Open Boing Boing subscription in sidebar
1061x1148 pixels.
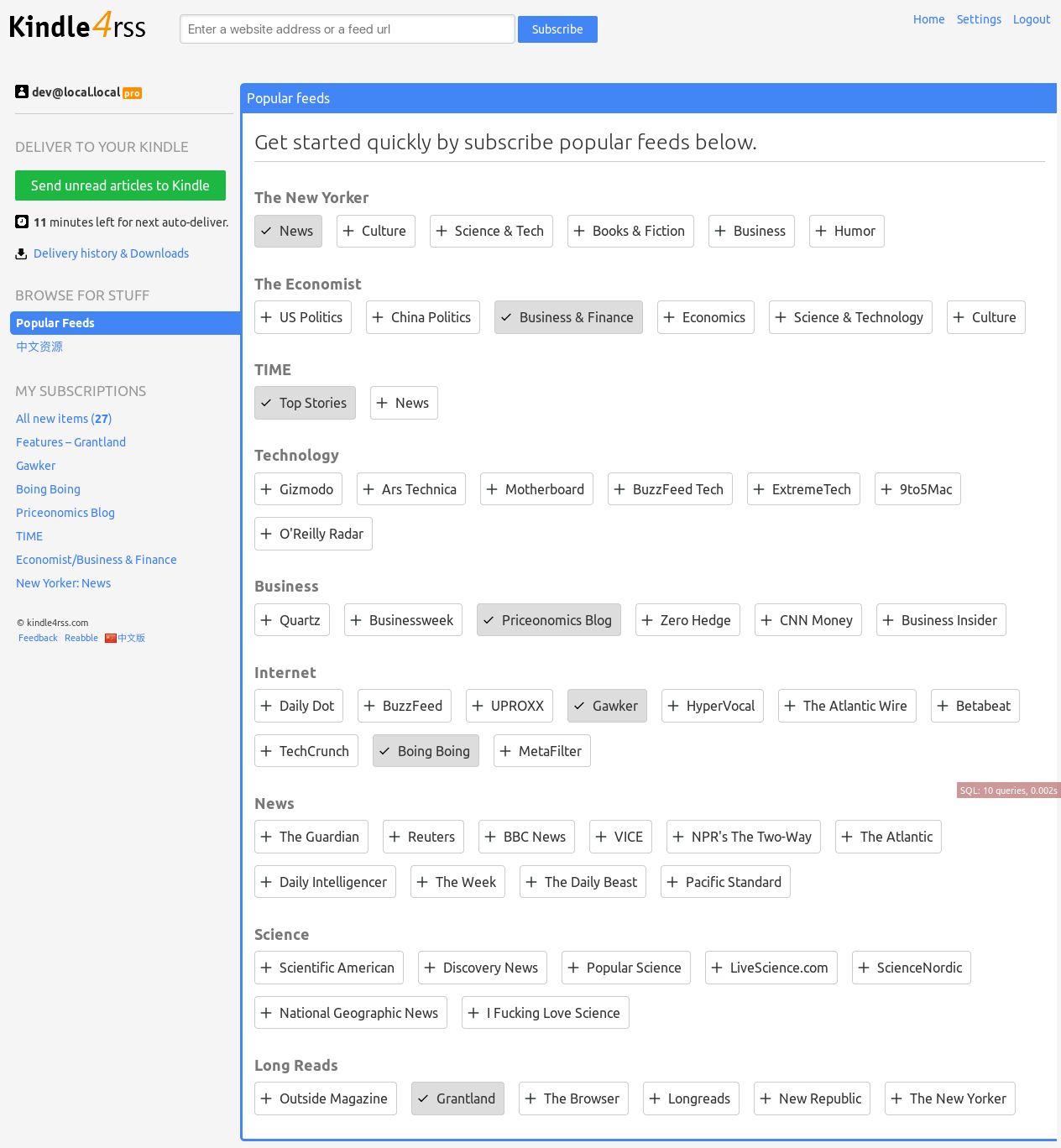(48, 489)
